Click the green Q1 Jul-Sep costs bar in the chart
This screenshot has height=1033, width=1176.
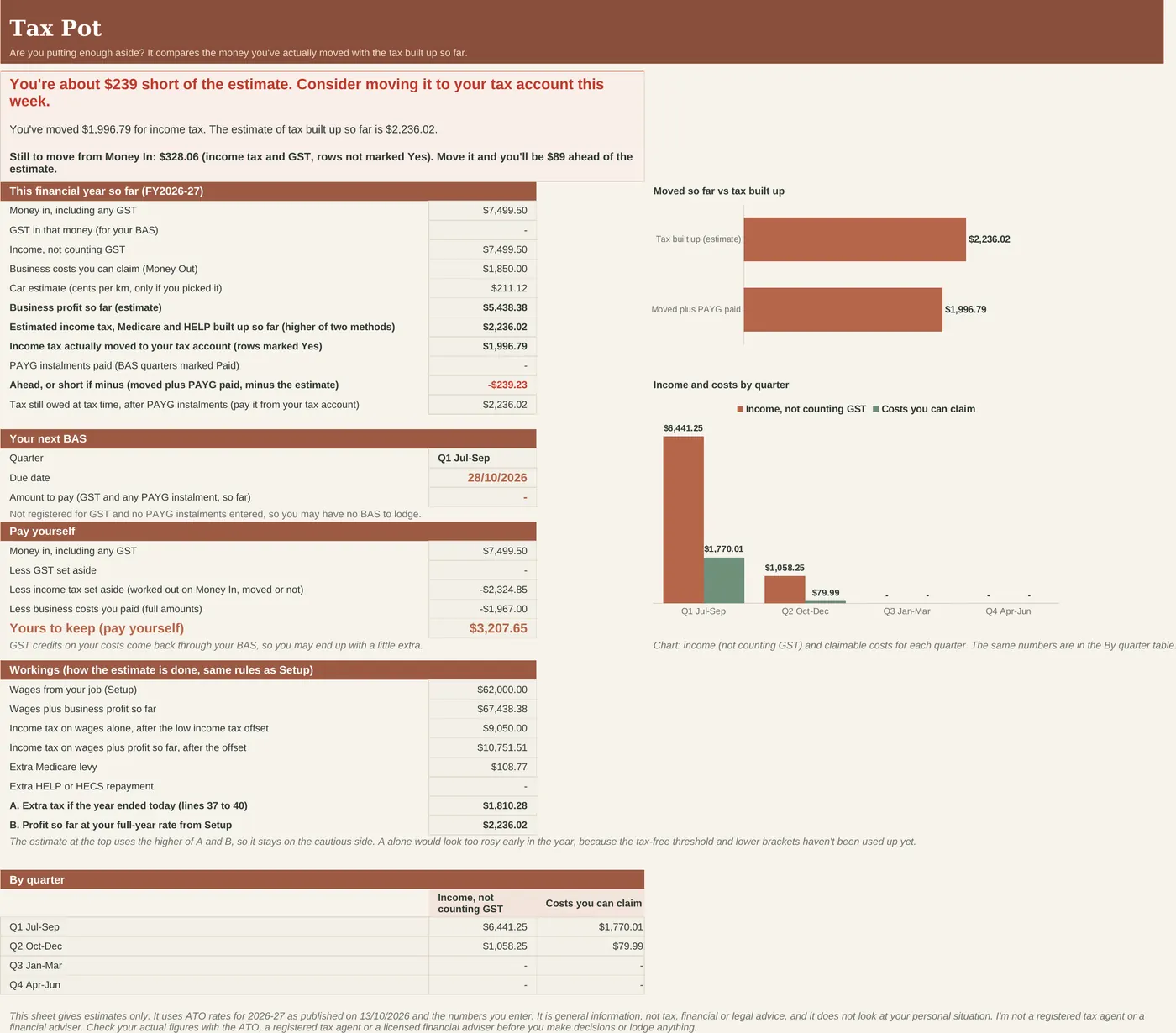coord(724,580)
